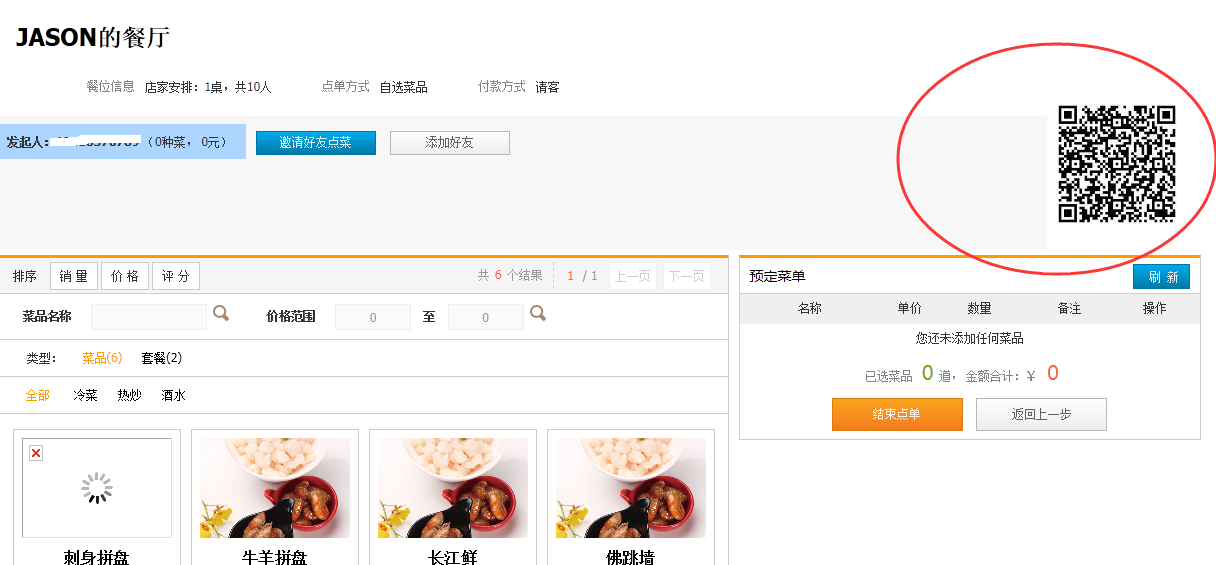
Task: Click the 单价 column header
Action: (910, 308)
